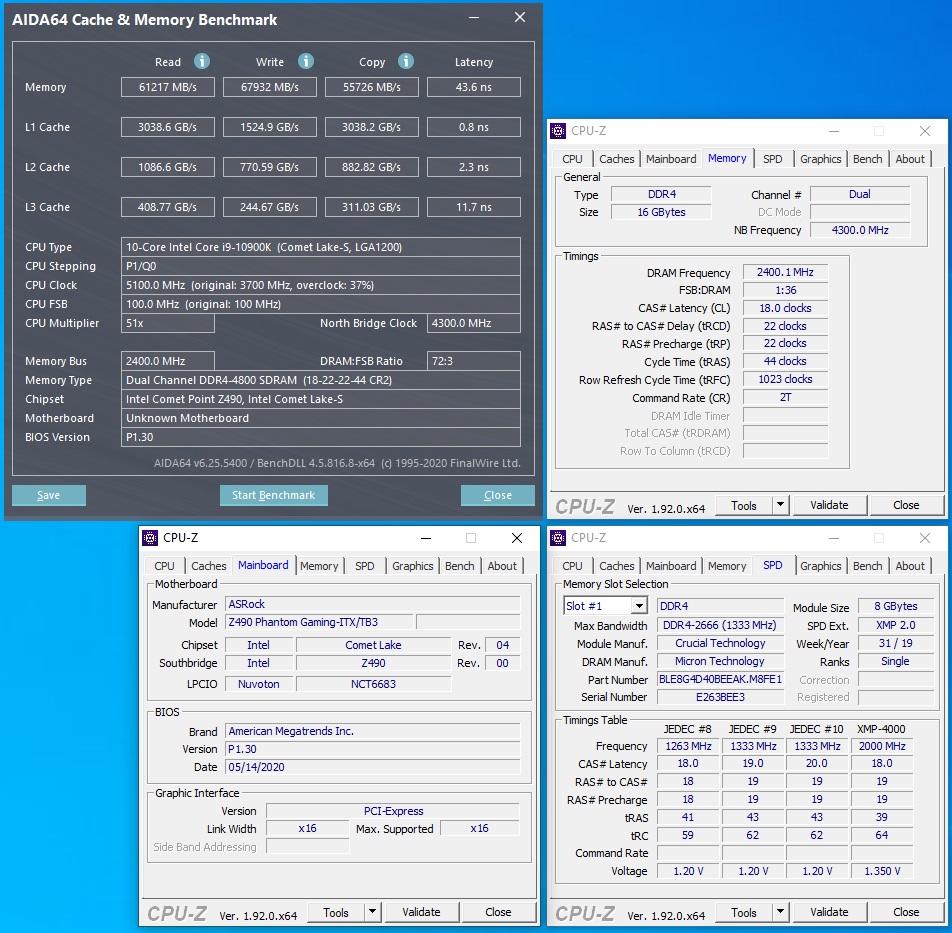
Task: Minimize the AIDA64 benchmark window
Action: [x=474, y=18]
